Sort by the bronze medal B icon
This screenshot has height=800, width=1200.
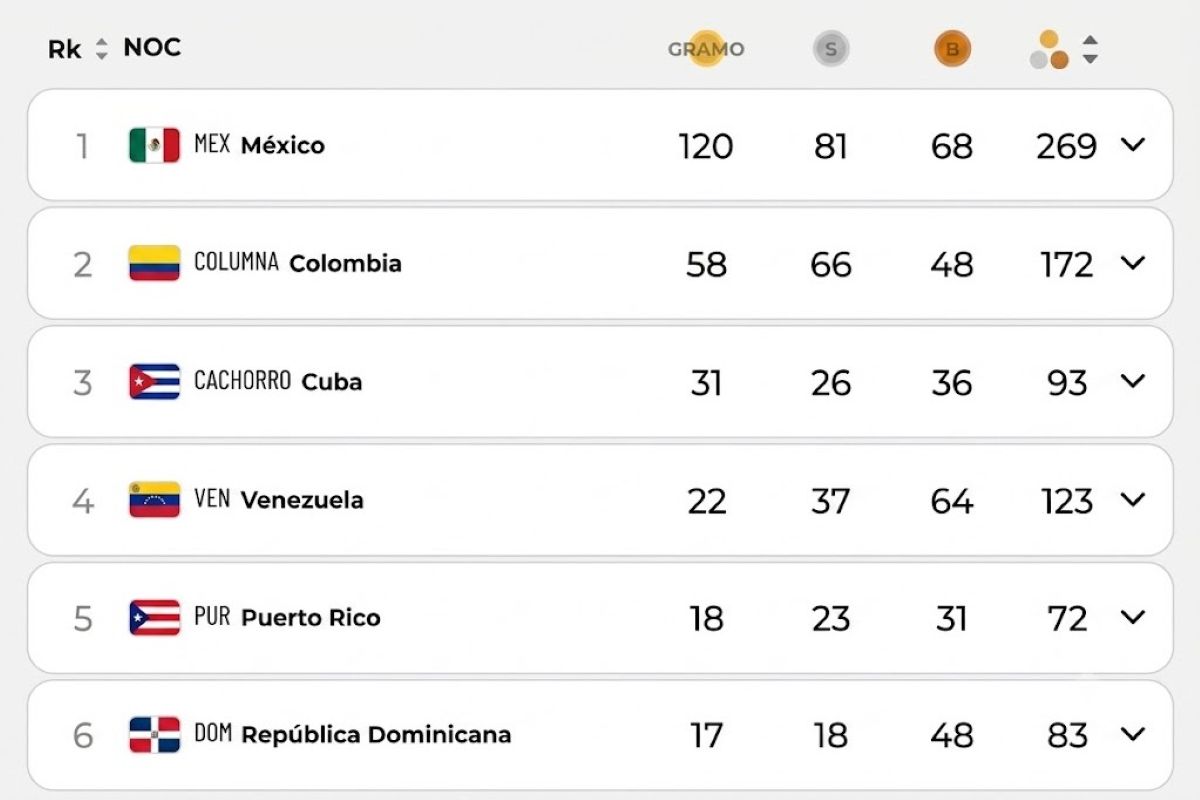(952, 48)
